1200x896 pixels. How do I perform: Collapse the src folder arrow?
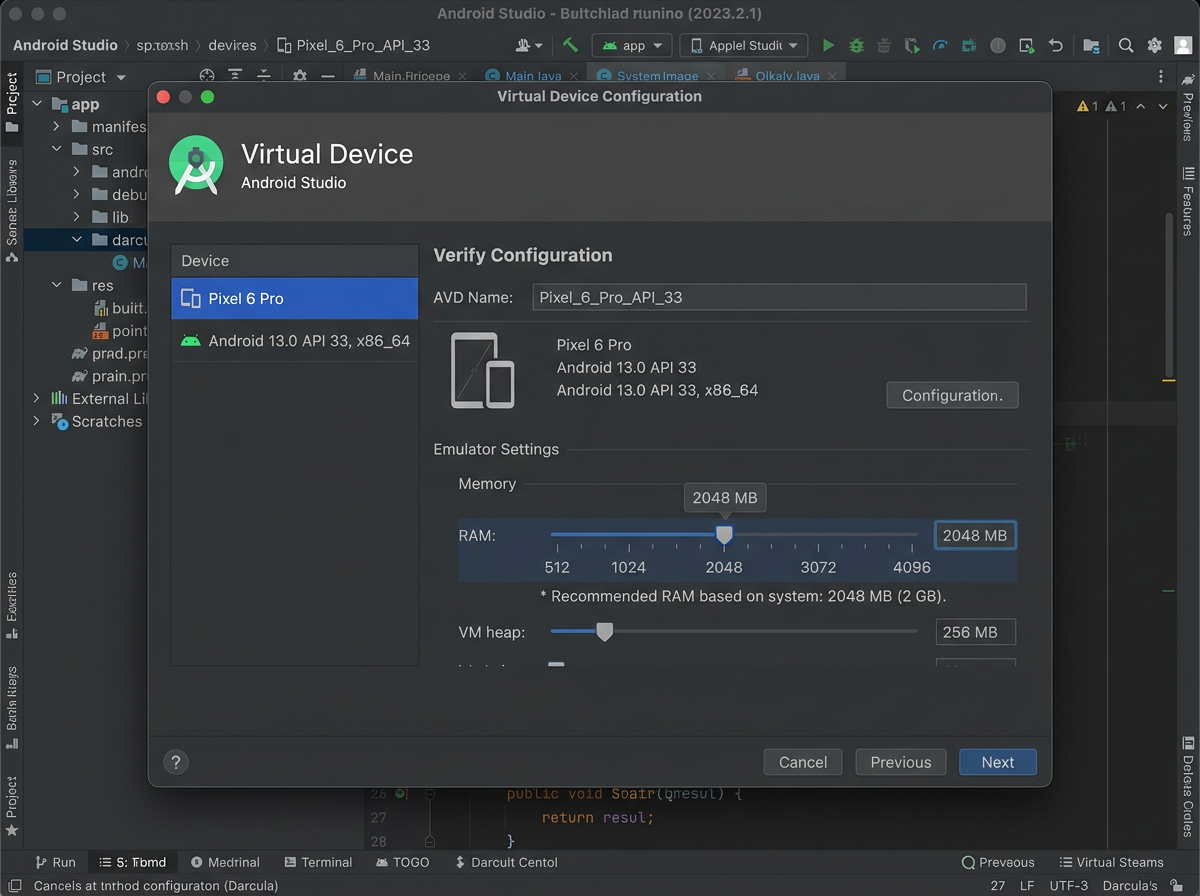[x=57, y=149]
